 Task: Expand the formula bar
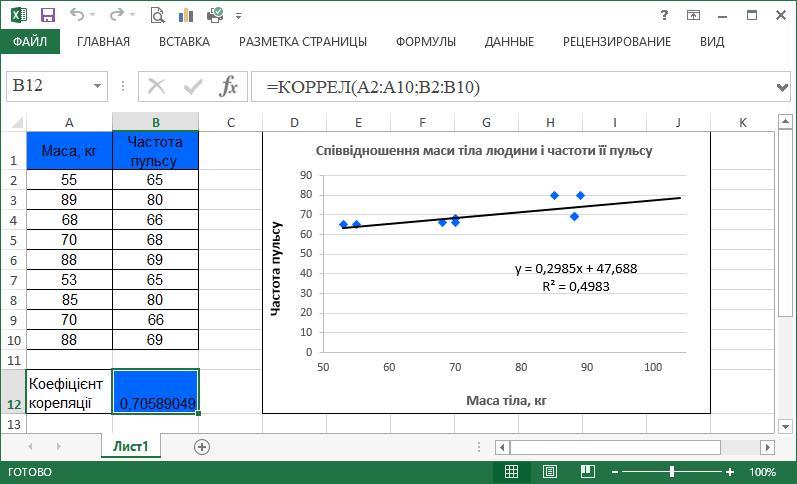[783, 87]
